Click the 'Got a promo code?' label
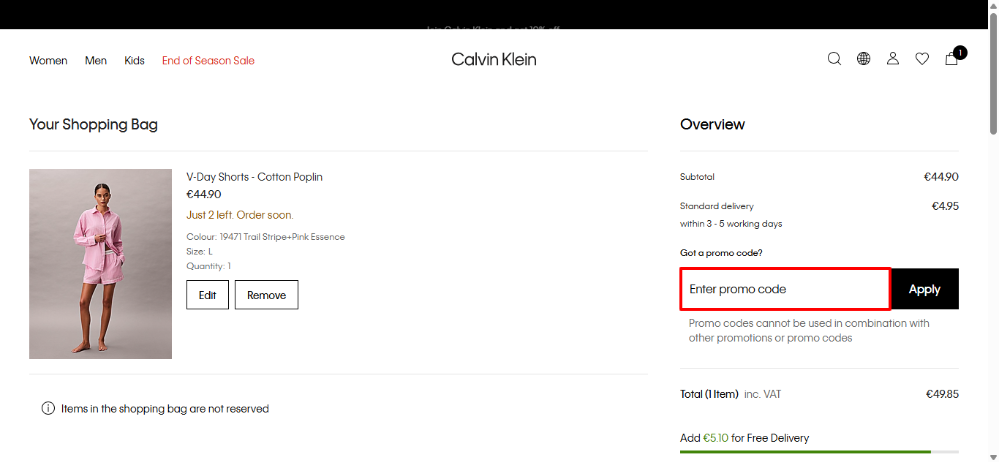Screen dimensions: 999x462 [721, 253]
